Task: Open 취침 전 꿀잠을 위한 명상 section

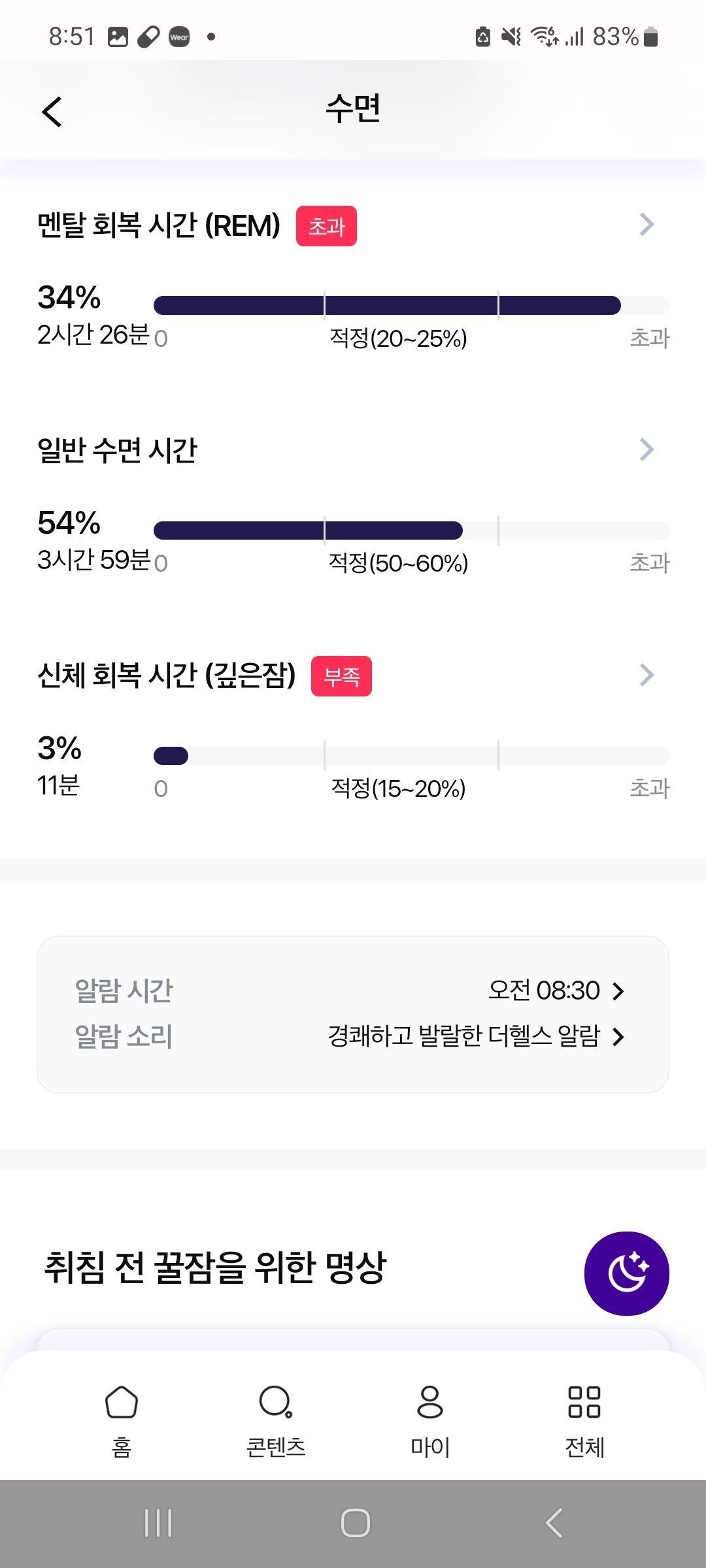Action: 215,1267
